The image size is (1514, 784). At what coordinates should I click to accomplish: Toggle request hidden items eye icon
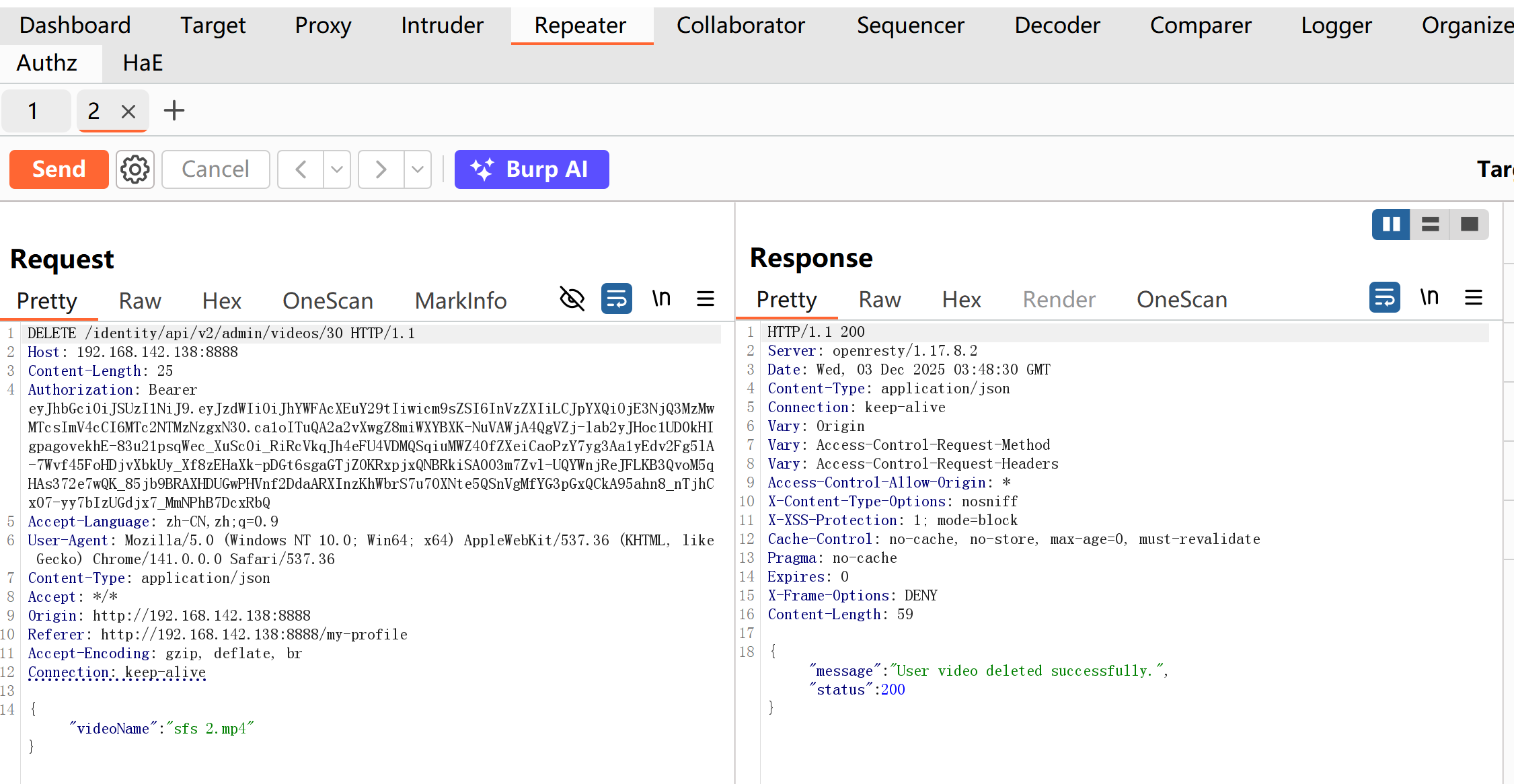click(572, 299)
